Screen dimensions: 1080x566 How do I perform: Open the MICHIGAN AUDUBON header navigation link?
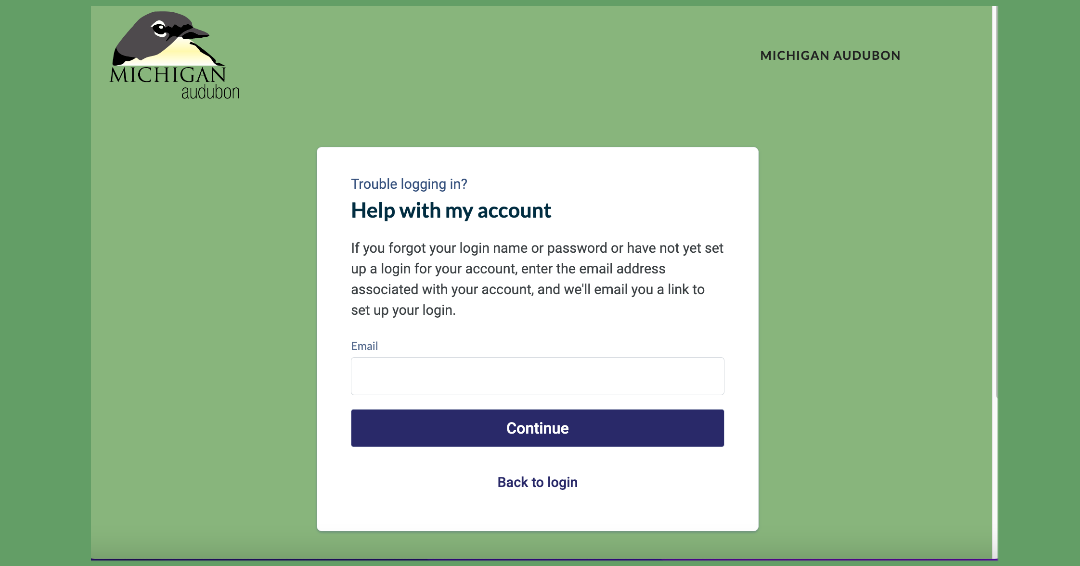(x=830, y=56)
